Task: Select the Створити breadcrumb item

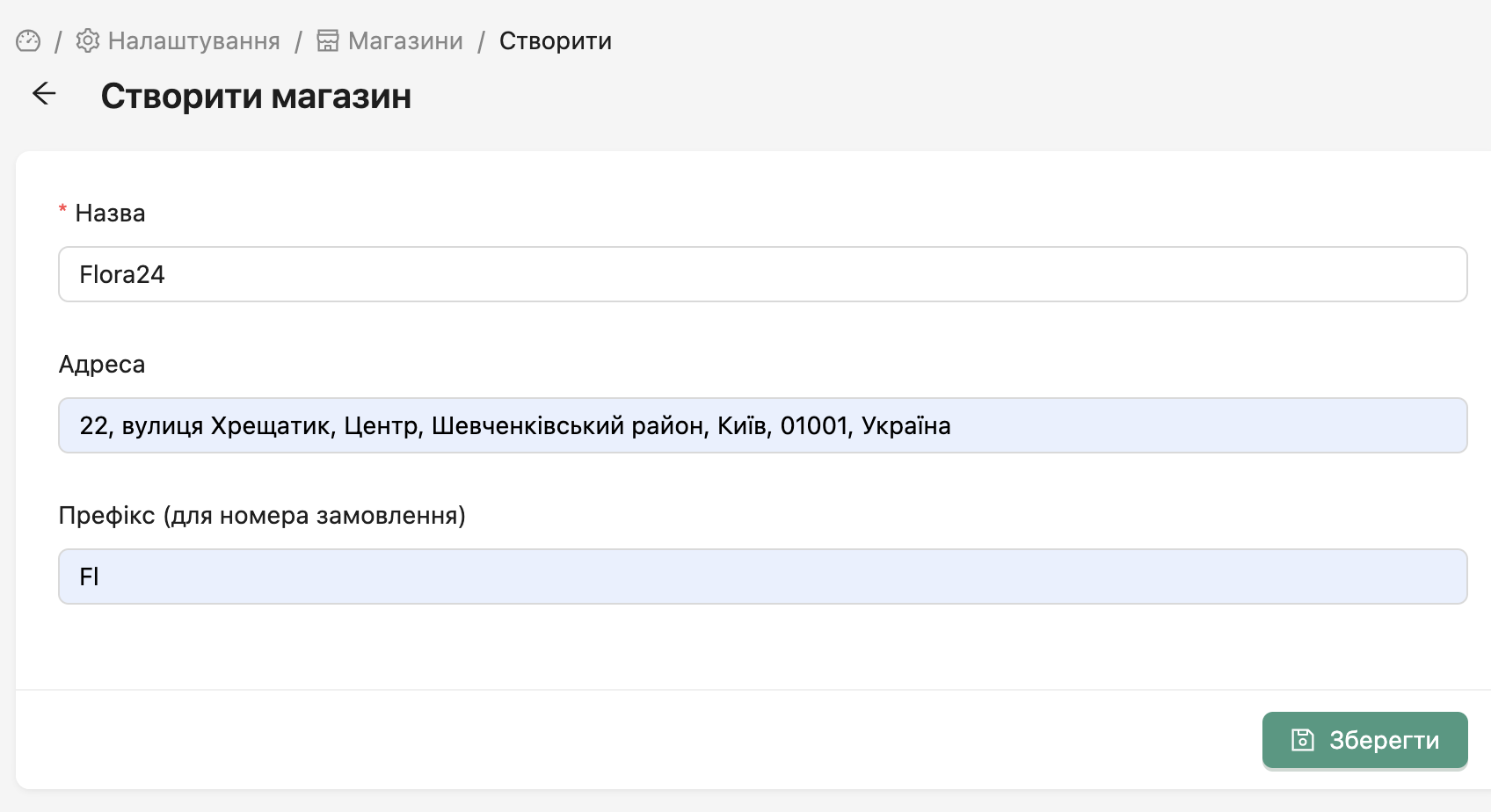Action: point(555,41)
